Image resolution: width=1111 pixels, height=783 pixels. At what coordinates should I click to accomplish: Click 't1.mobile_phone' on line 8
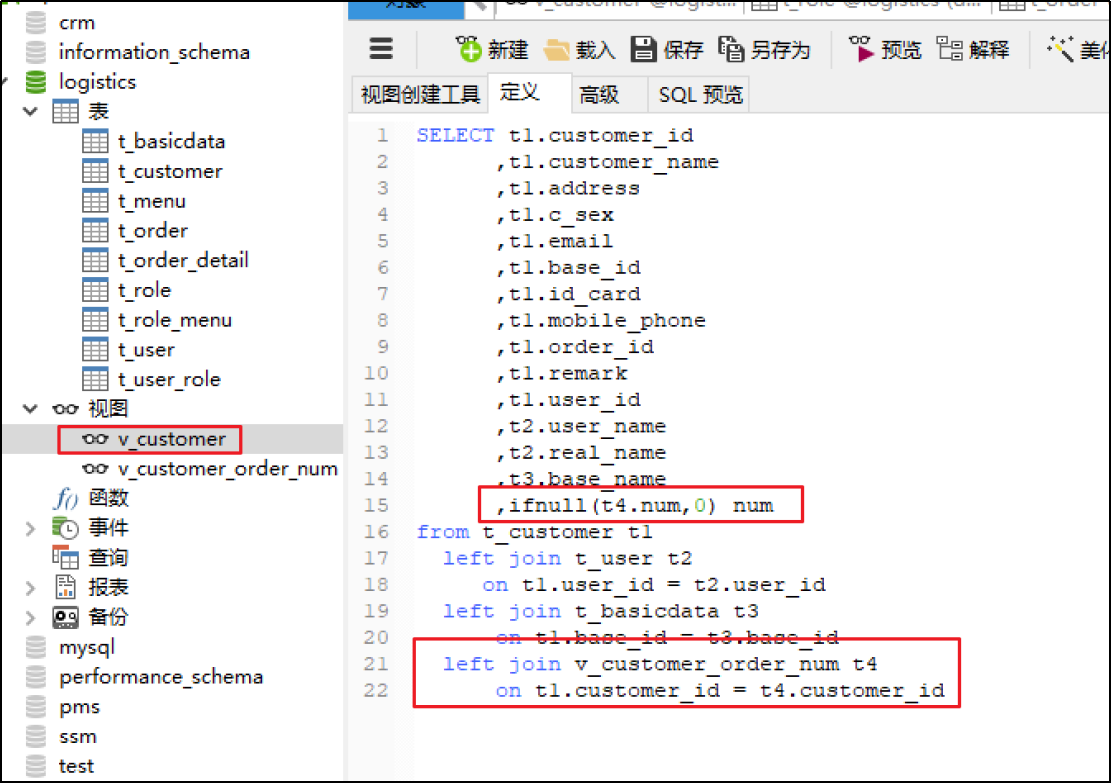pyautogui.click(x=607, y=321)
